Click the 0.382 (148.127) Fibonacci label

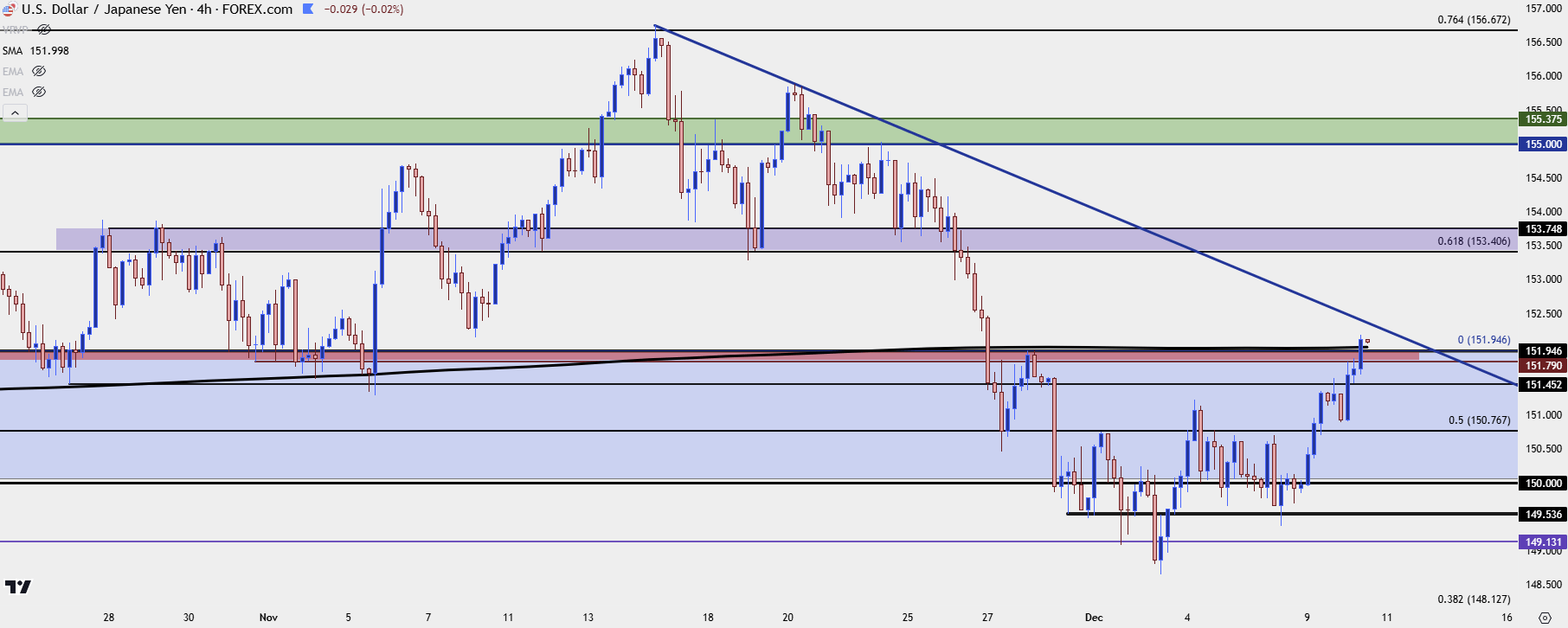click(1474, 599)
